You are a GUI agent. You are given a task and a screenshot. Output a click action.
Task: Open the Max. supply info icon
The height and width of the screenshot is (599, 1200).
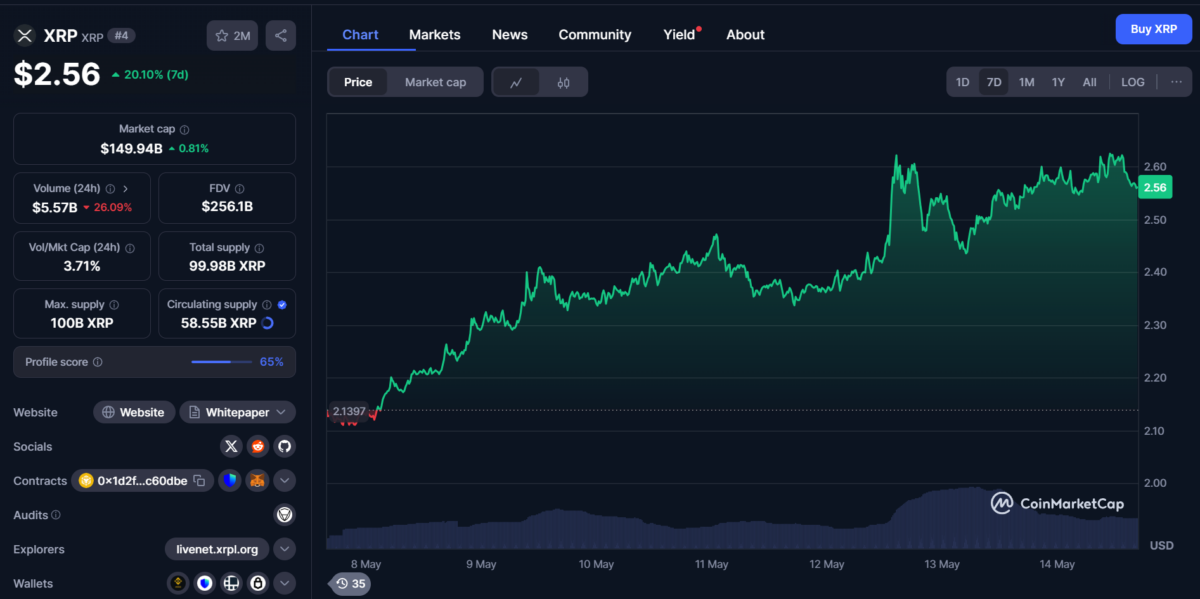tap(114, 305)
